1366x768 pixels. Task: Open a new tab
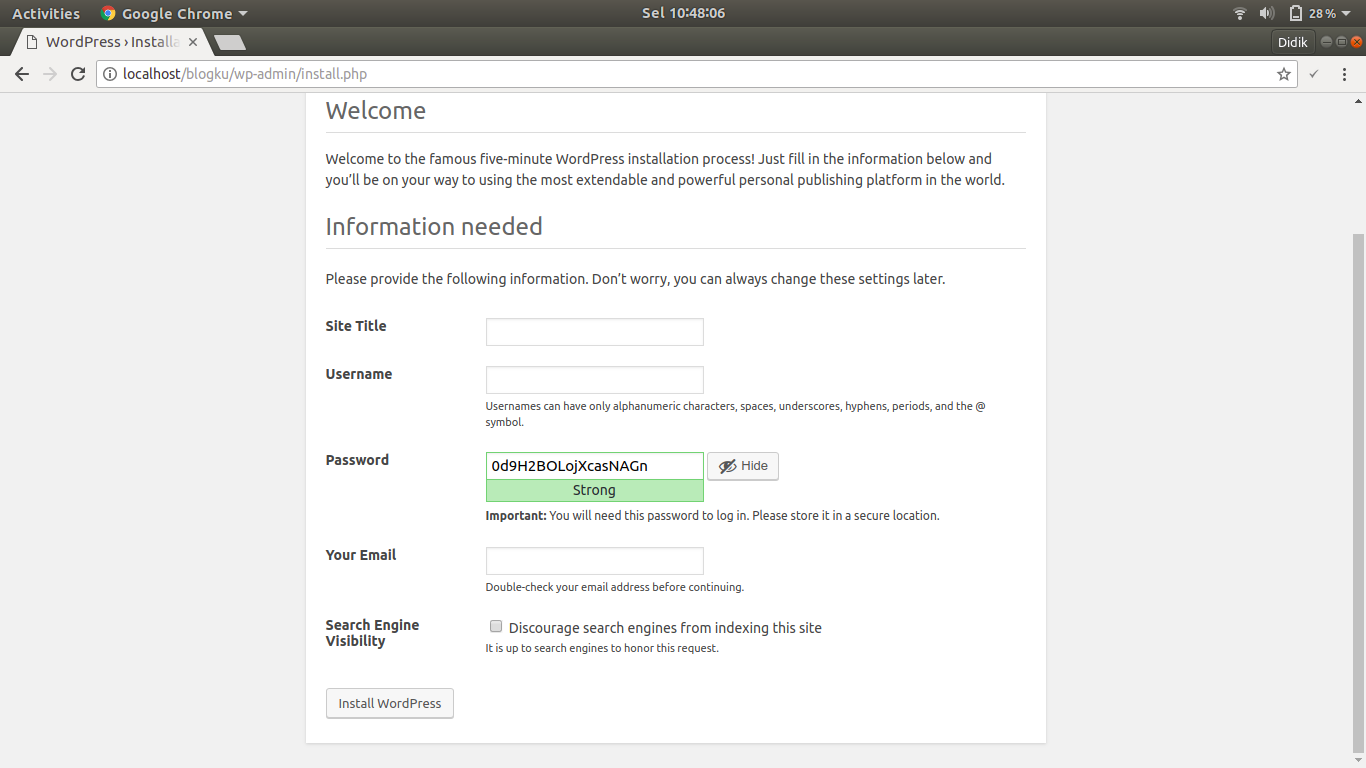[x=230, y=42]
